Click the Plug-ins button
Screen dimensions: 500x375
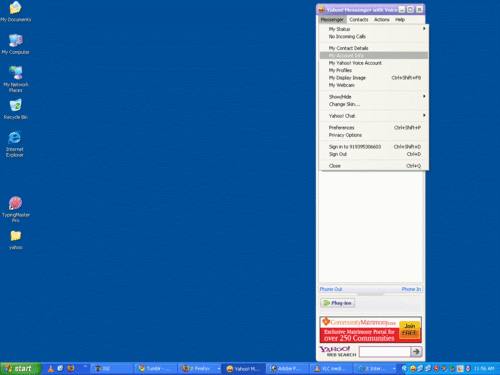tap(337, 303)
